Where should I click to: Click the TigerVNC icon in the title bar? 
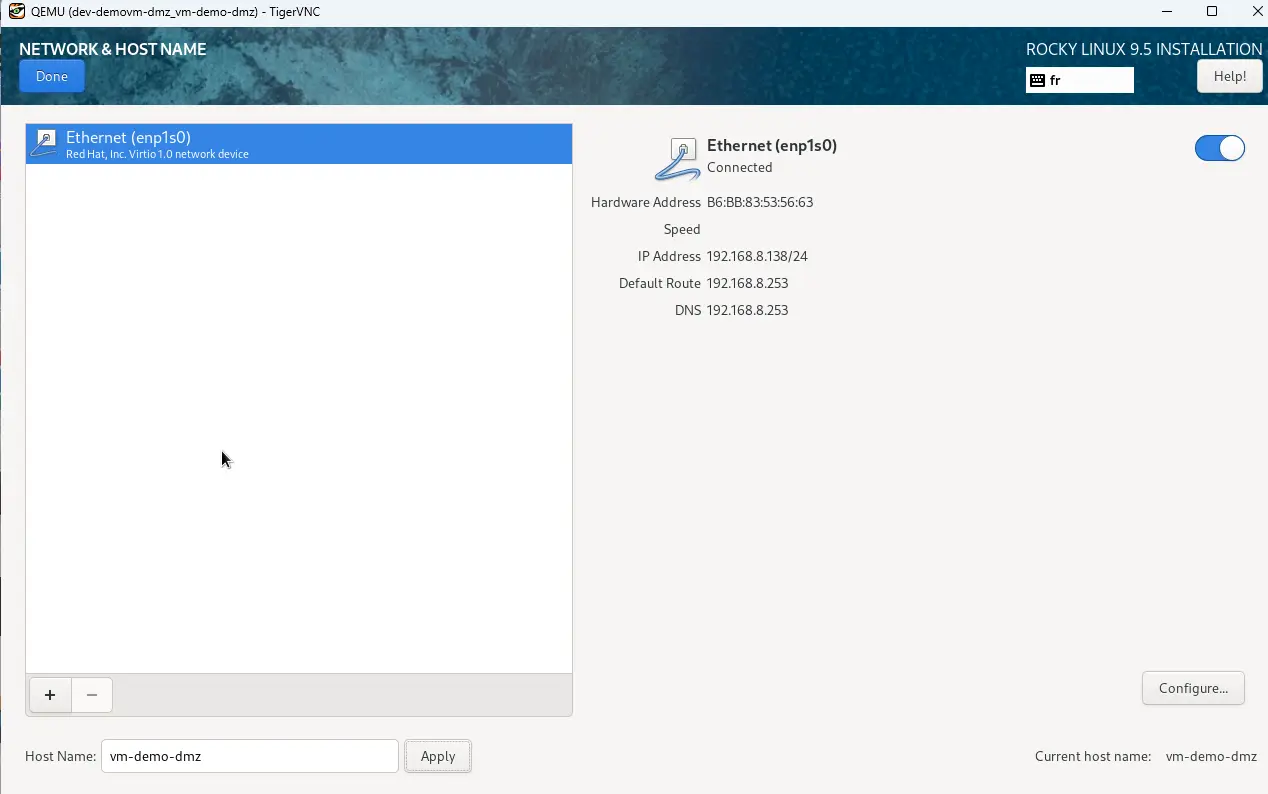[x=16, y=11]
